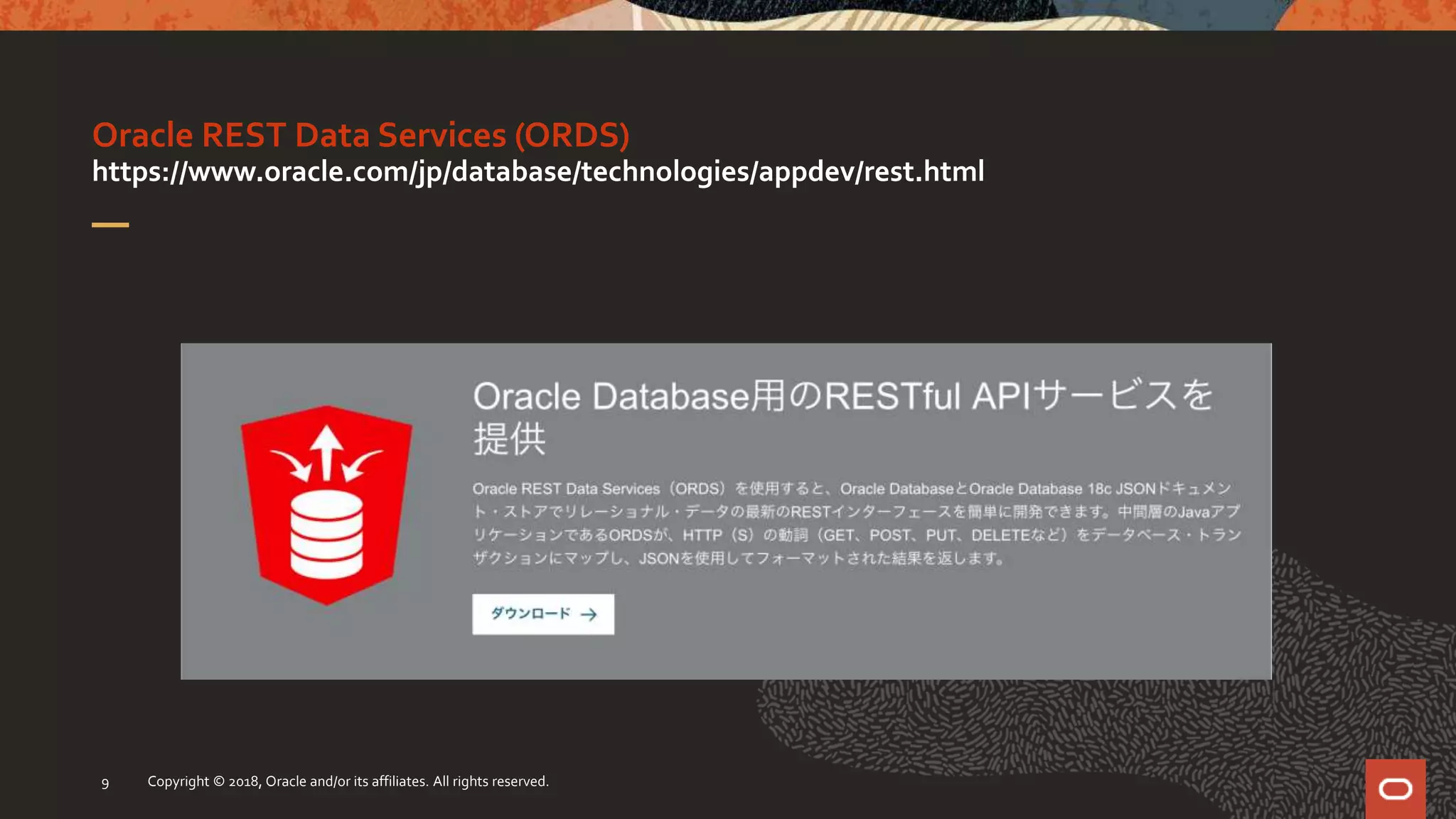Click the 'Oracle Database用のRESTful APIサービスを提供' heading
Screen dimensions: 1456x819
(x=843, y=417)
